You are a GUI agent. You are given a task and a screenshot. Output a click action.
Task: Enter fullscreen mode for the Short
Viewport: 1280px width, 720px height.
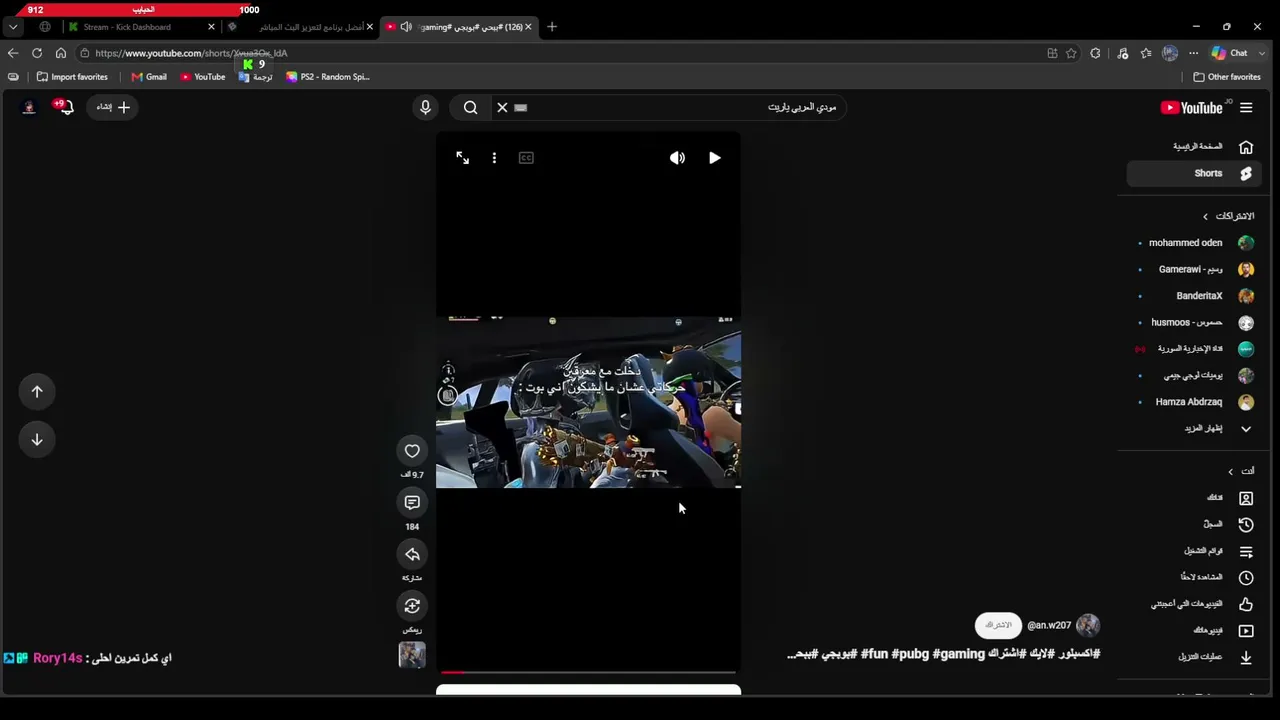tap(462, 158)
